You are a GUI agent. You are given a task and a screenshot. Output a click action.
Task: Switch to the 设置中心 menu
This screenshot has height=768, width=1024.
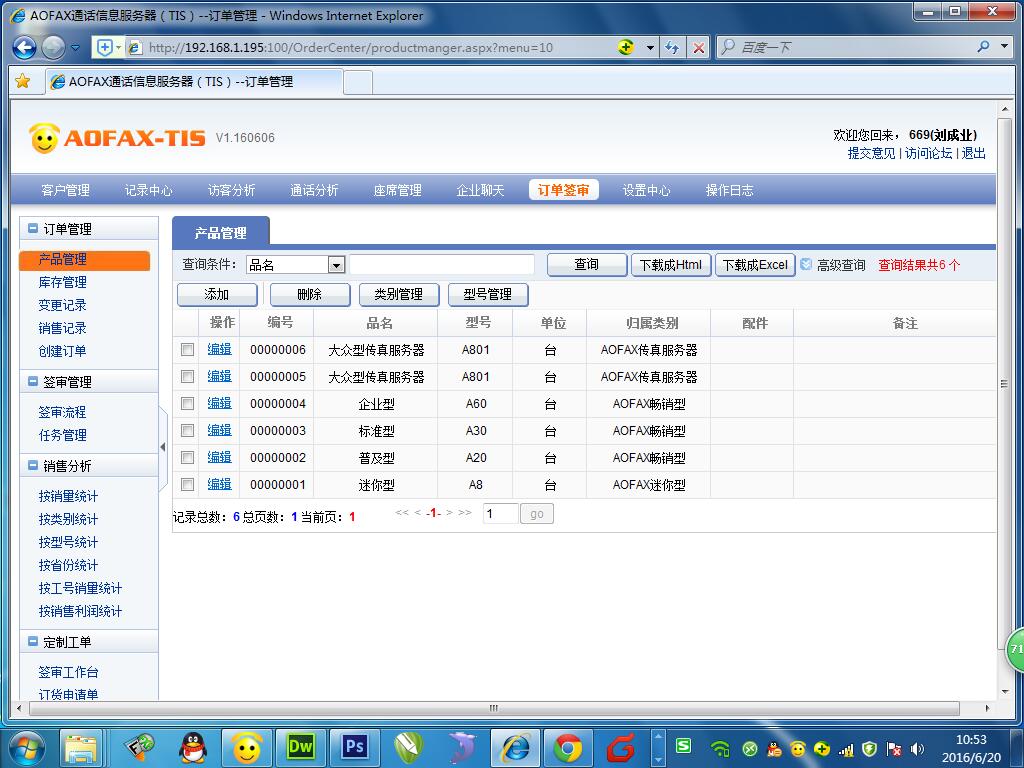(x=646, y=189)
